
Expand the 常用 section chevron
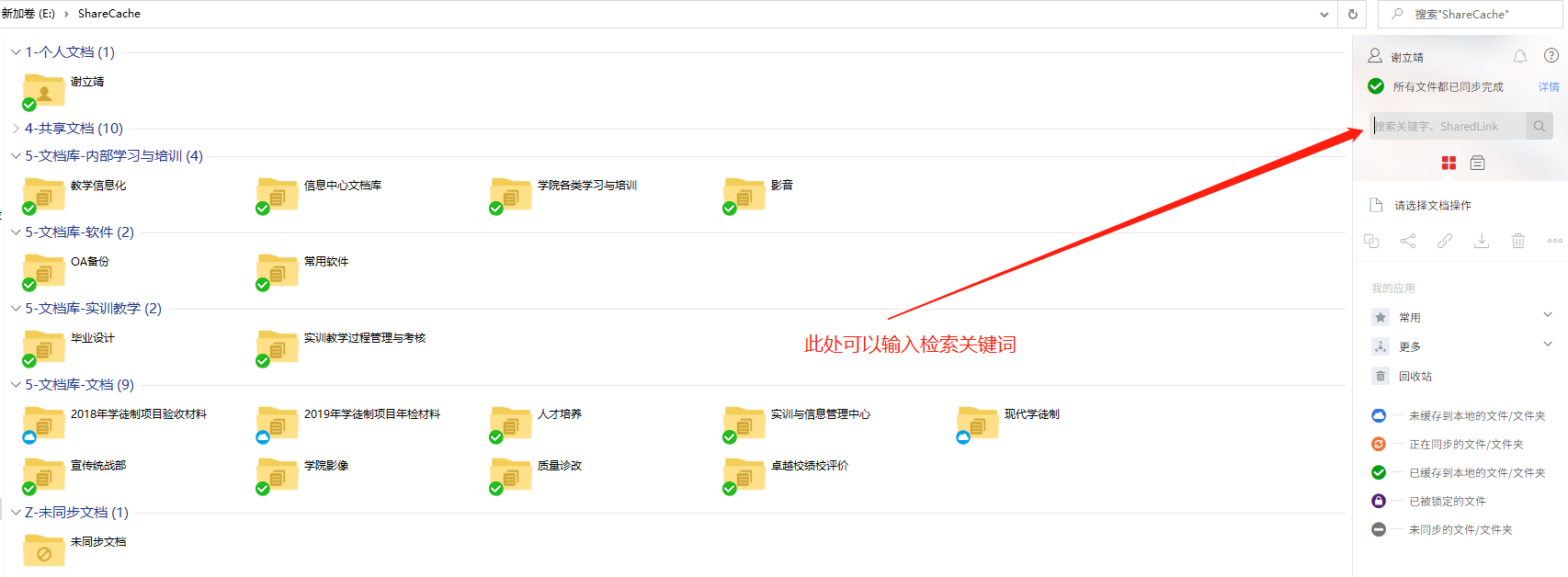tap(1548, 315)
